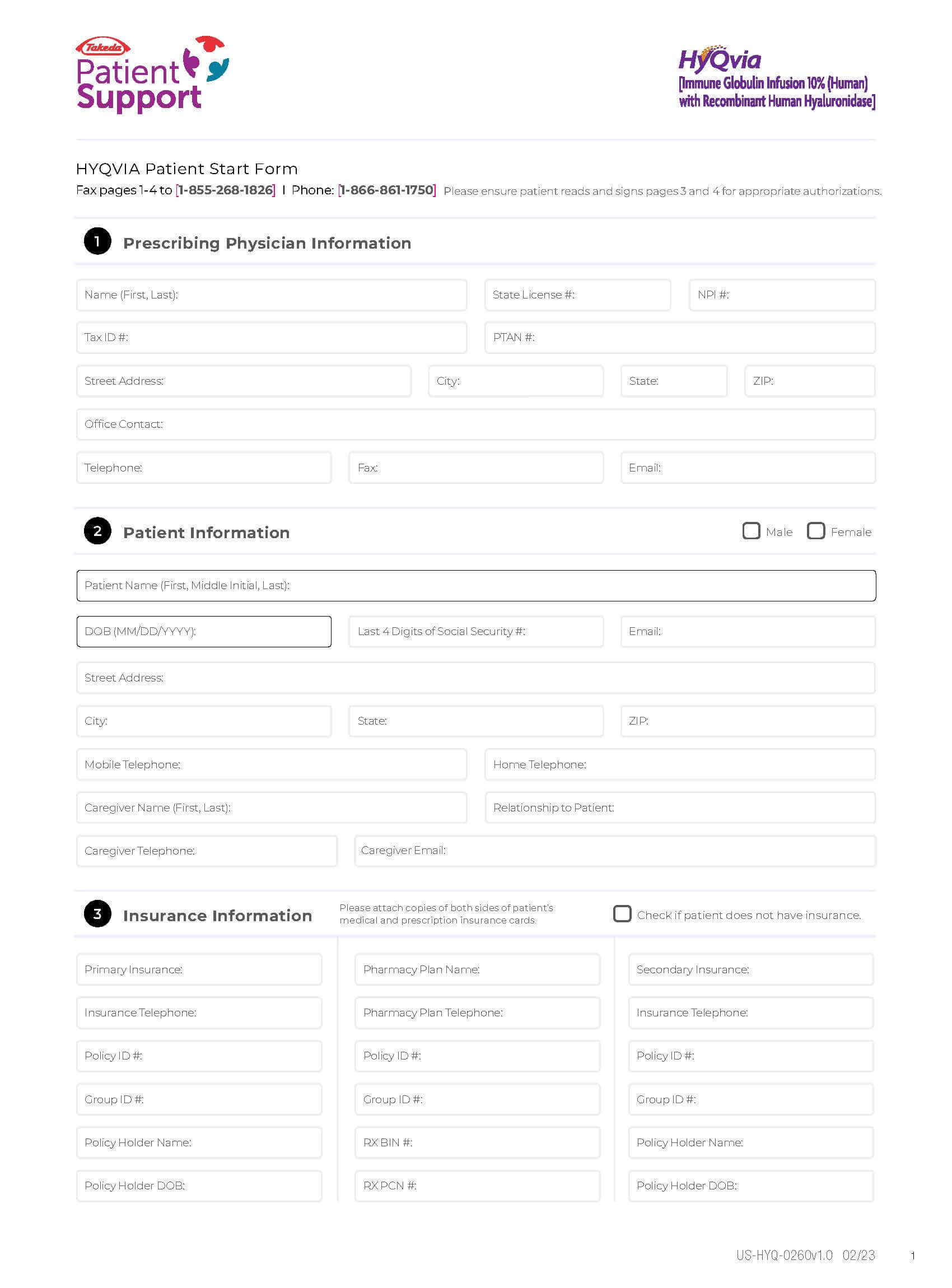
Task: Tick the Female checkbox
Action: [815, 531]
